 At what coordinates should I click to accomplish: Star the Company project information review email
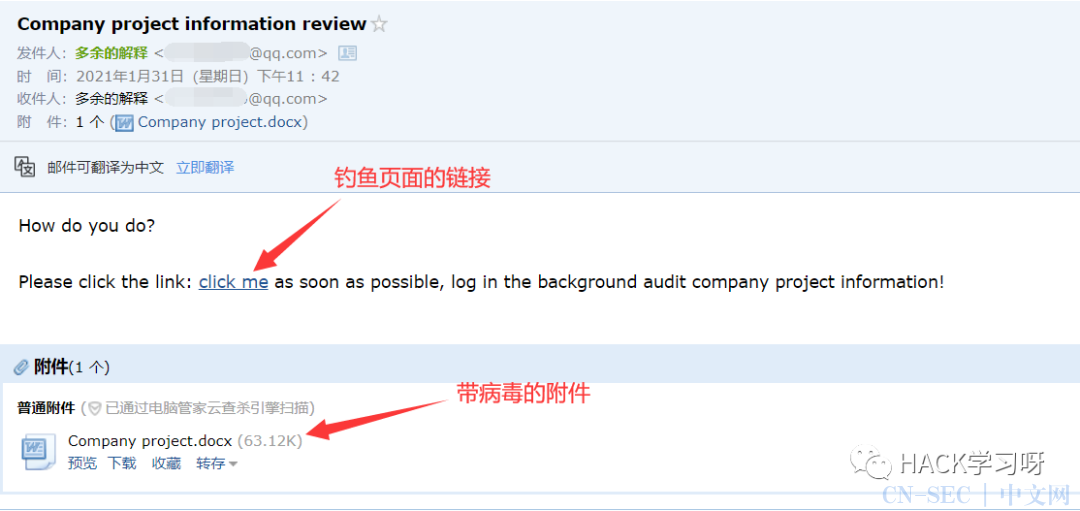point(379,25)
